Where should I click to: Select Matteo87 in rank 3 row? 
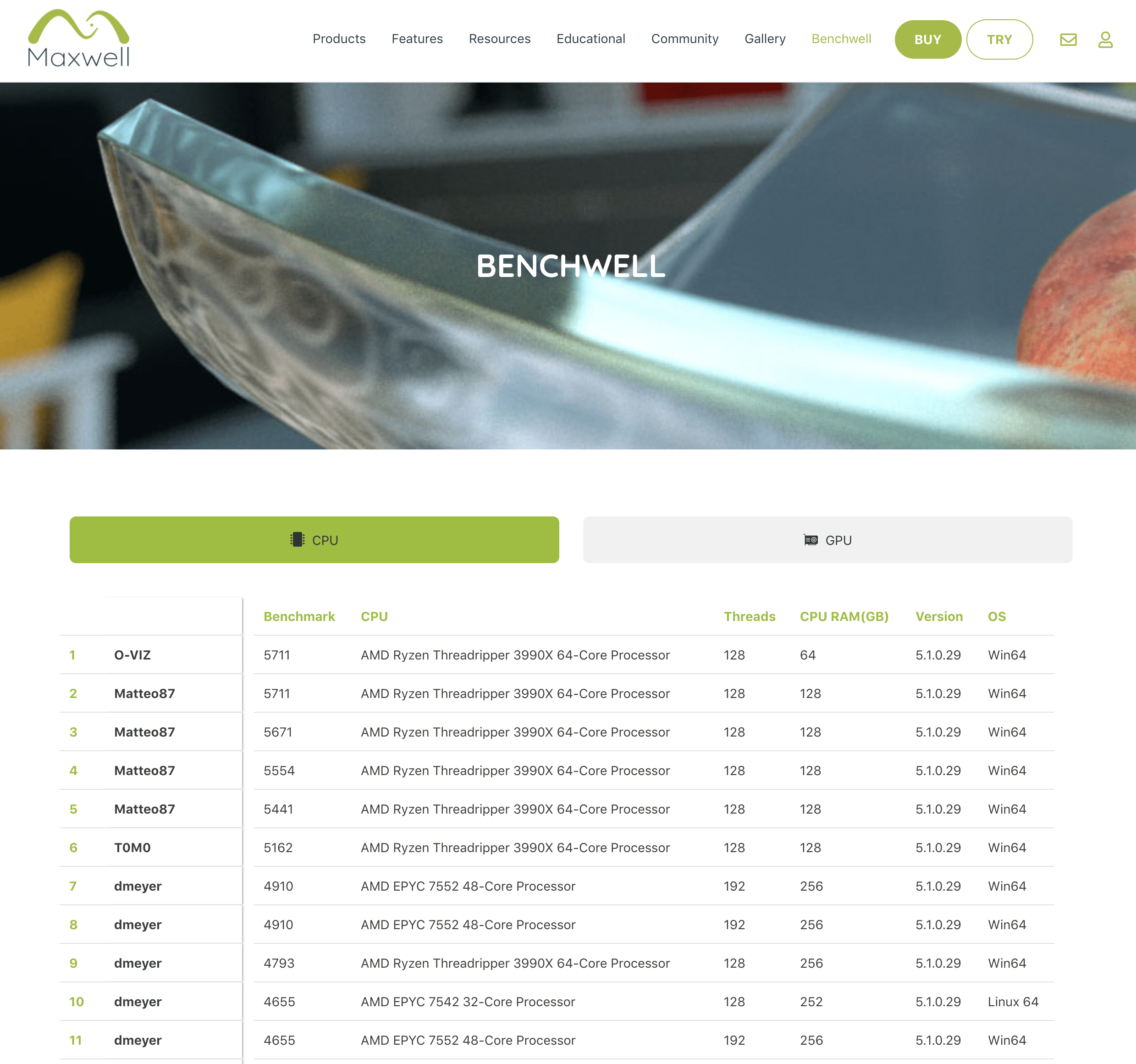coord(144,732)
